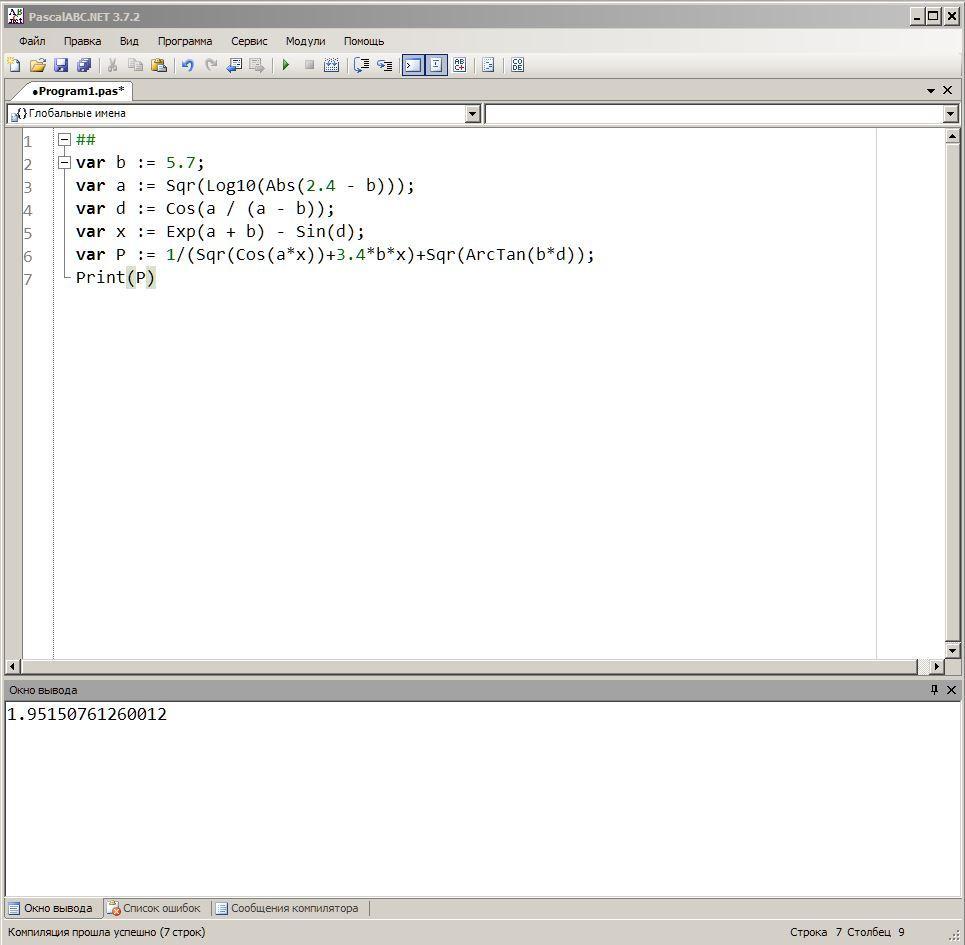Maximize the PascalABC.NET window
965x945 pixels.
934,17
